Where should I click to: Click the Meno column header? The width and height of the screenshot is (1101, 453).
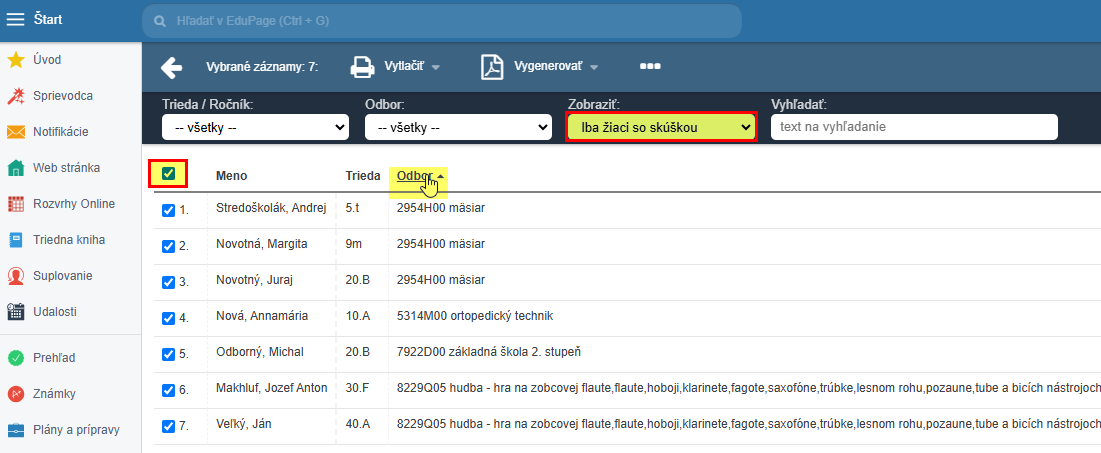[x=231, y=176]
